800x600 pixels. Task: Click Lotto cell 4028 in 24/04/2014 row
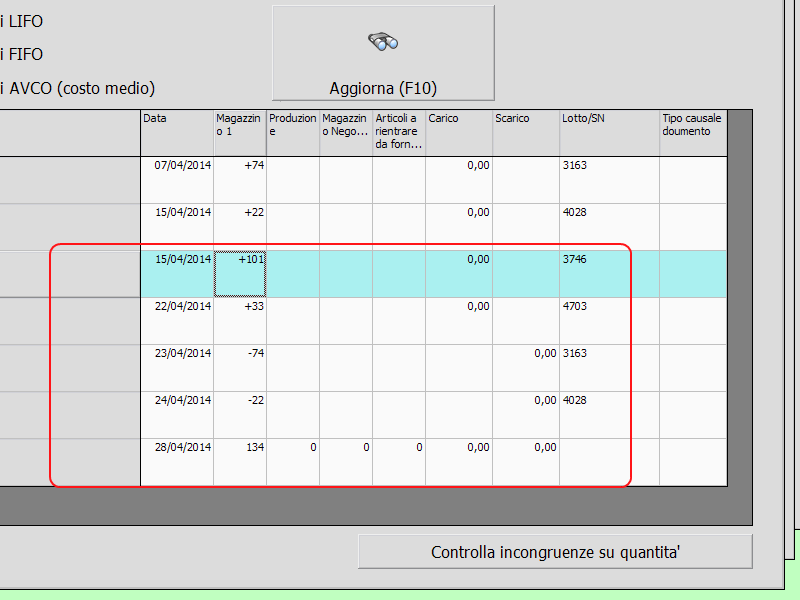[x=609, y=415]
